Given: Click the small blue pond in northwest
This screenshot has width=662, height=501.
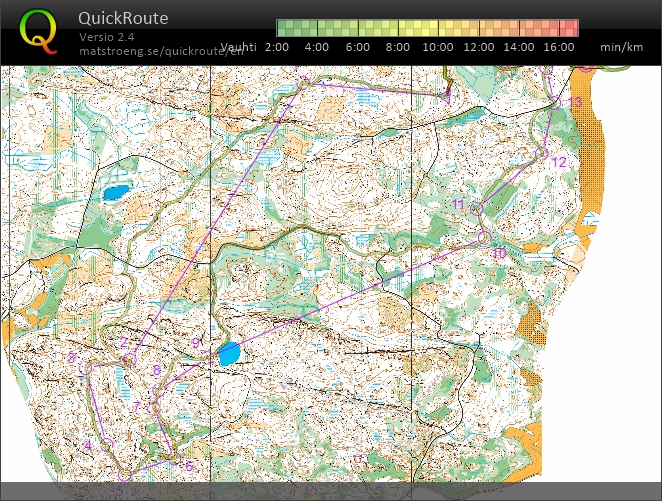Looking at the screenshot, I should (114, 192).
